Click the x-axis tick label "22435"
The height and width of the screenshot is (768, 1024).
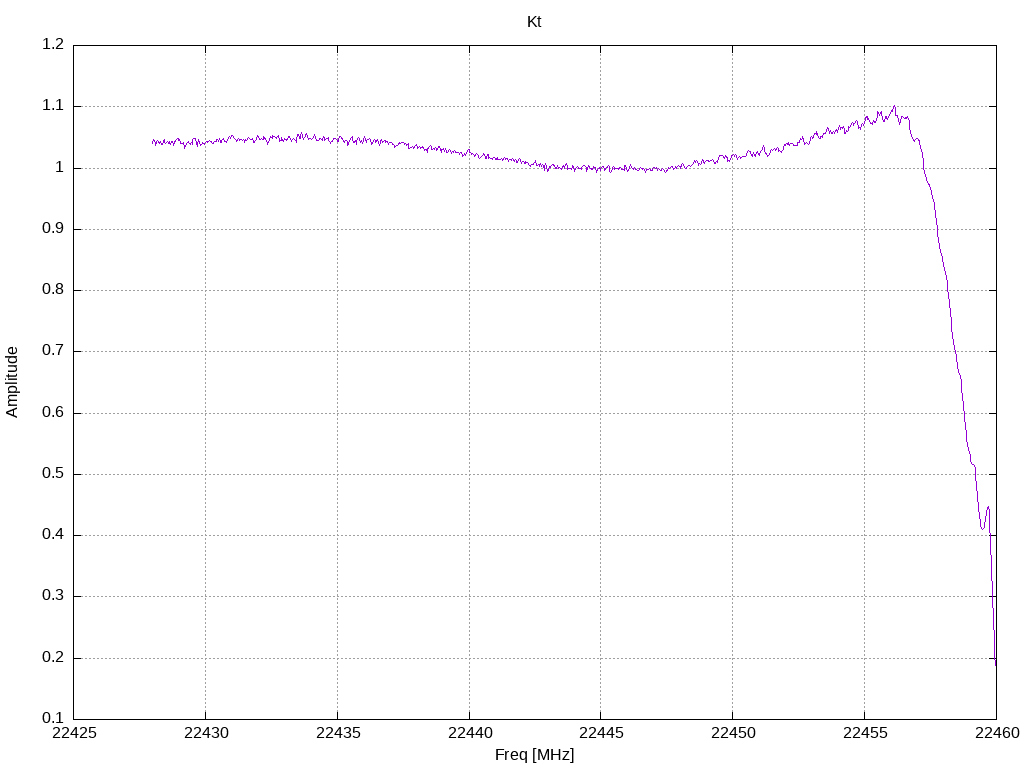(338, 733)
